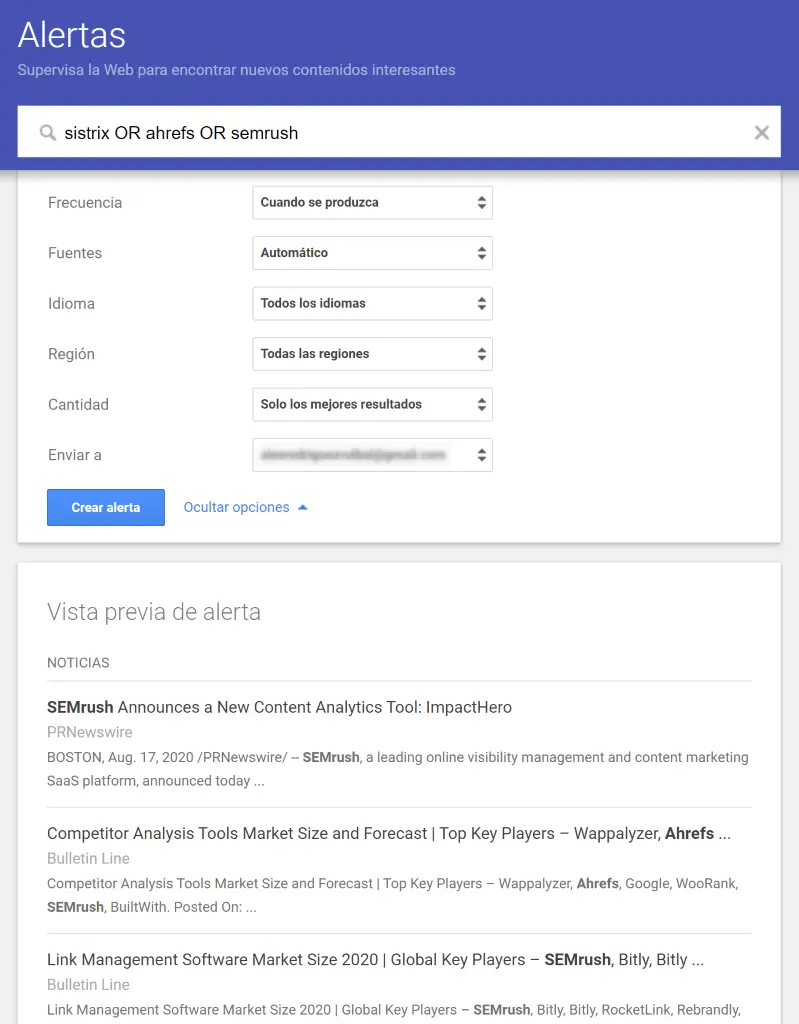Viewport: 799px width, 1024px height.
Task: Open the SEMrush ImpactHero news headline
Action: [x=279, y=707]
